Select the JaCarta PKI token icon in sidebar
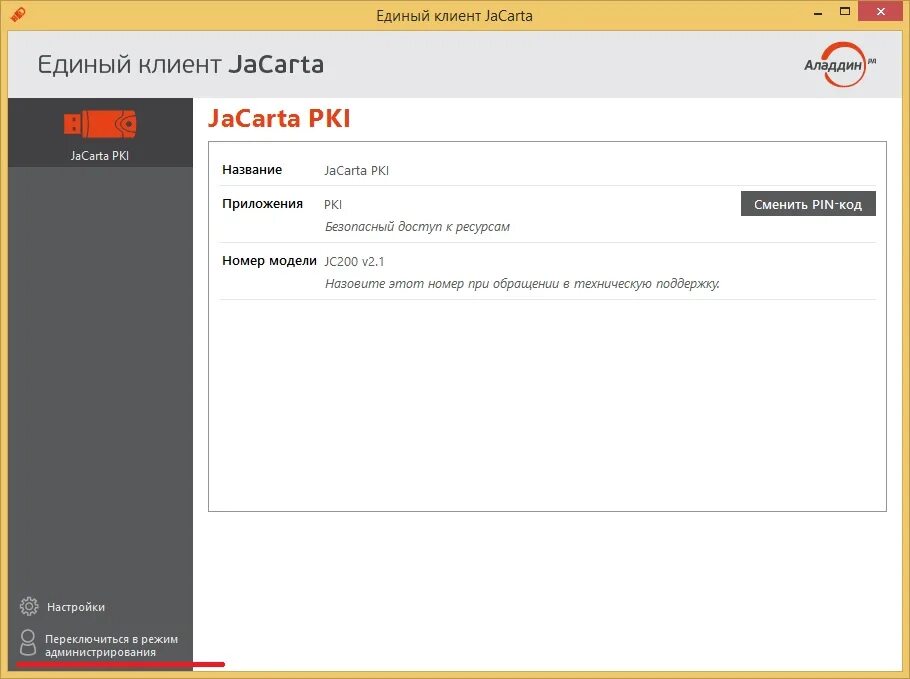This screenshot has width=910, height=679. pos(100,124)
